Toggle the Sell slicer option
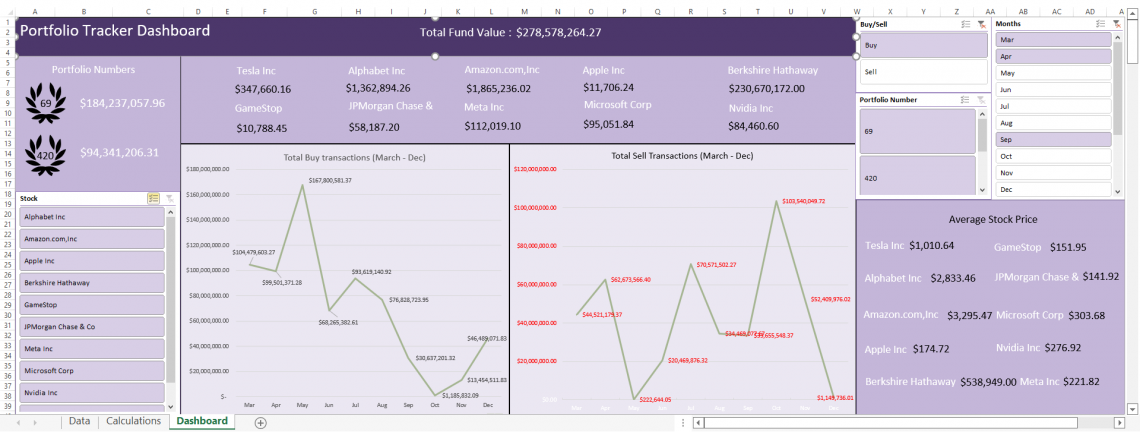Viewport: 1140px width, 432px height. 923,72
